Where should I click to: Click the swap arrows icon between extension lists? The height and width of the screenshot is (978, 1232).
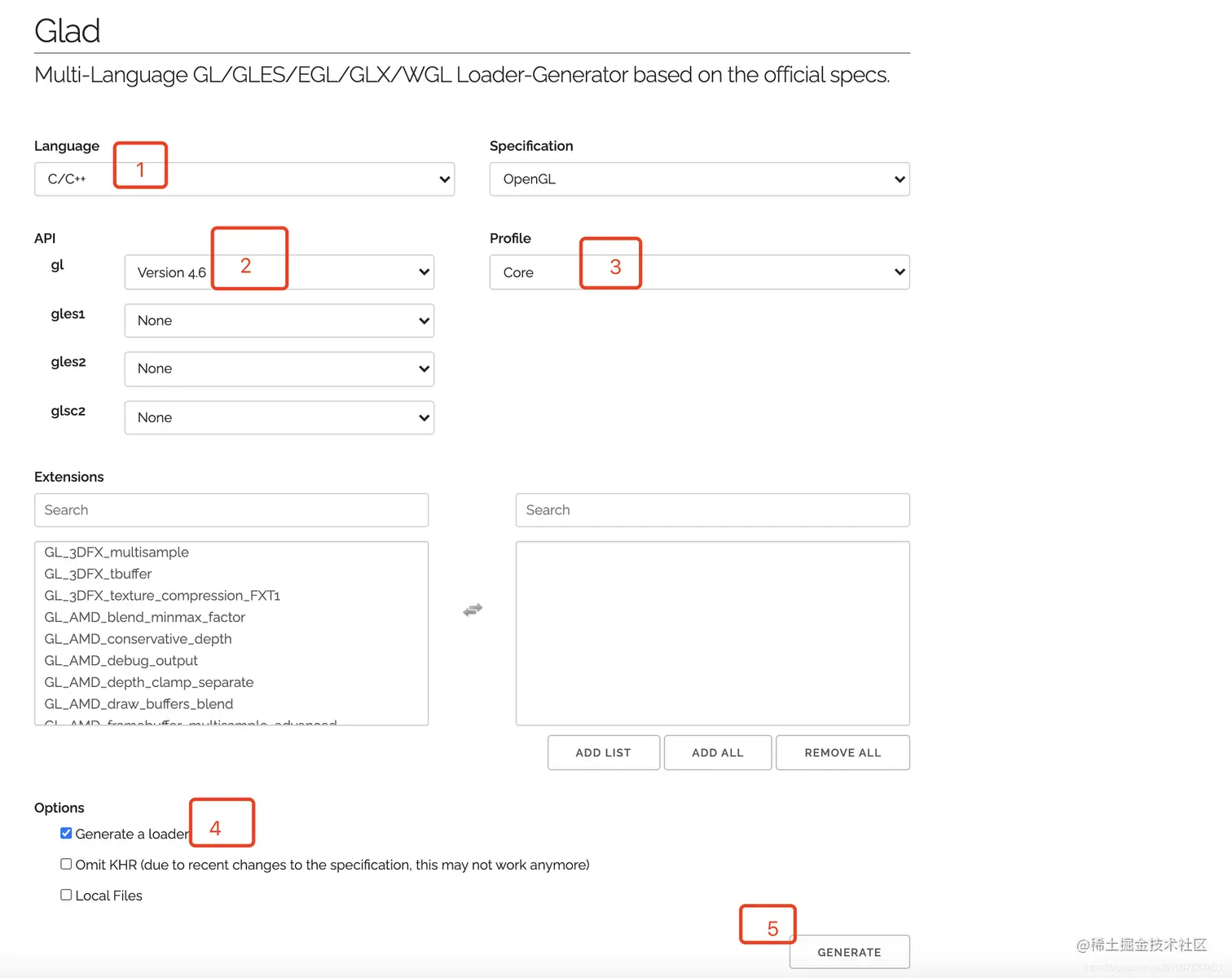click(x=473, y=610)
